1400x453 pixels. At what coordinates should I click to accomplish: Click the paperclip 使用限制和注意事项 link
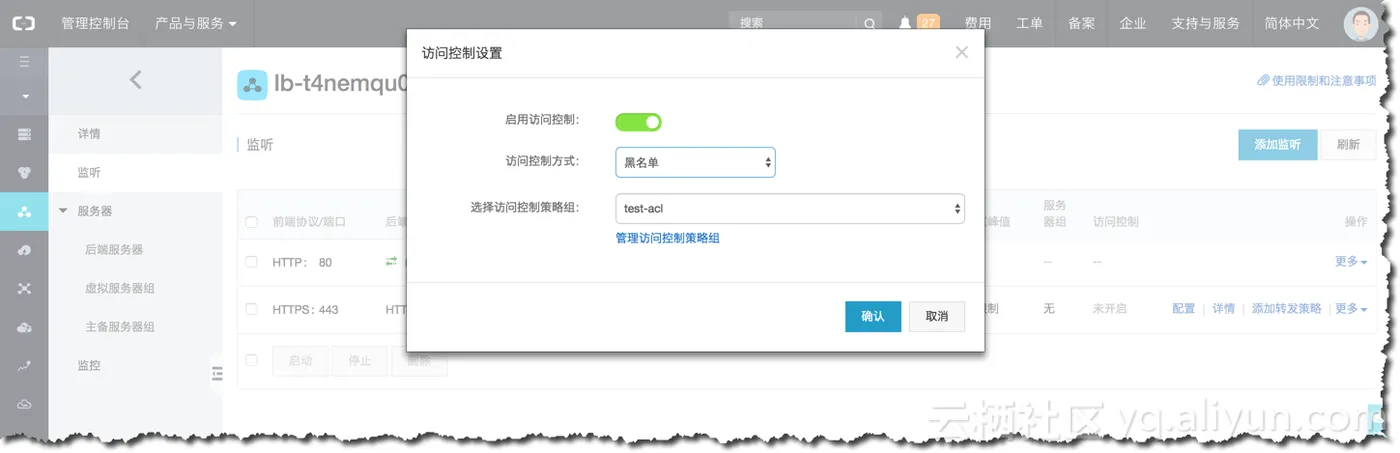1316,81
